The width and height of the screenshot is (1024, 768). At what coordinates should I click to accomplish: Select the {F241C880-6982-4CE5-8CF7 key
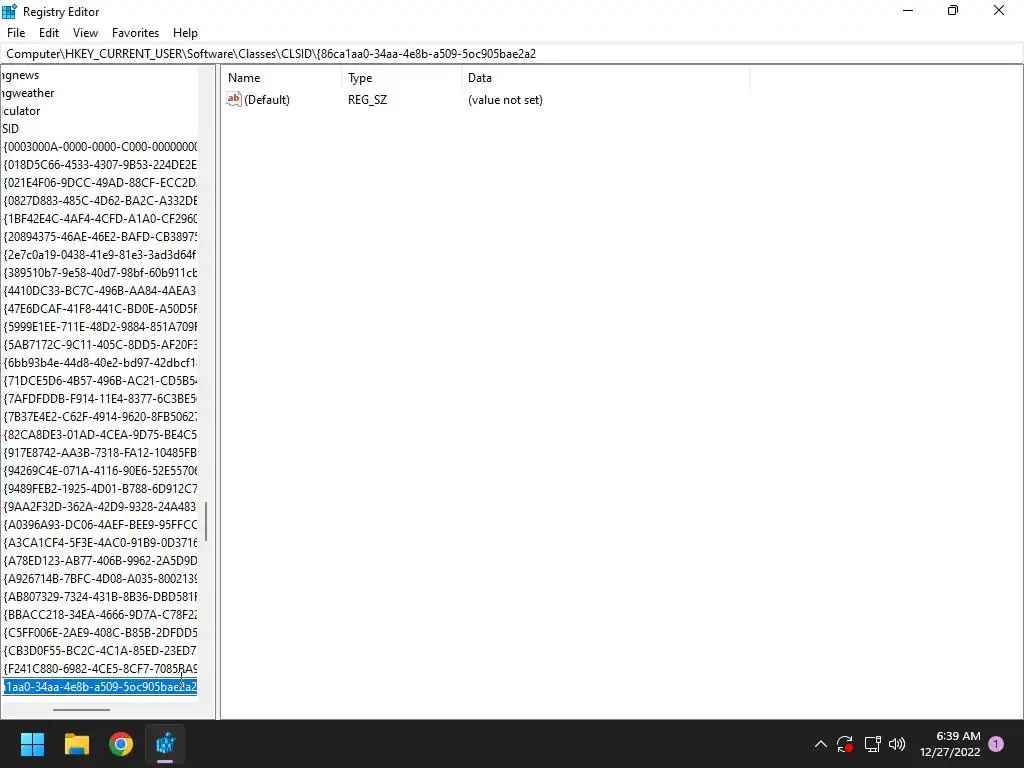(100, 669)
